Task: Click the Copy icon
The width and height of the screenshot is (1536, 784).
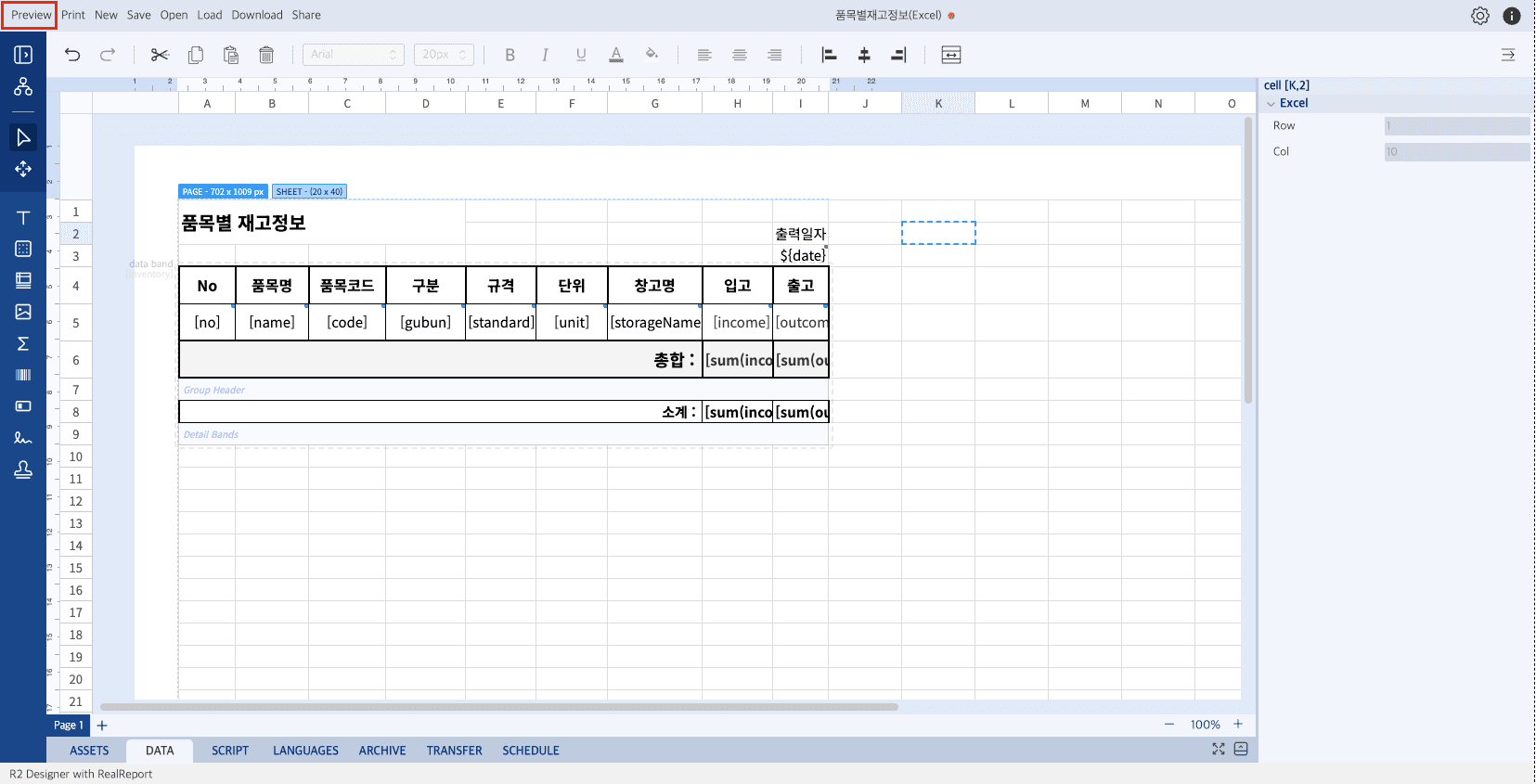Action: click(x=196, y=55)
